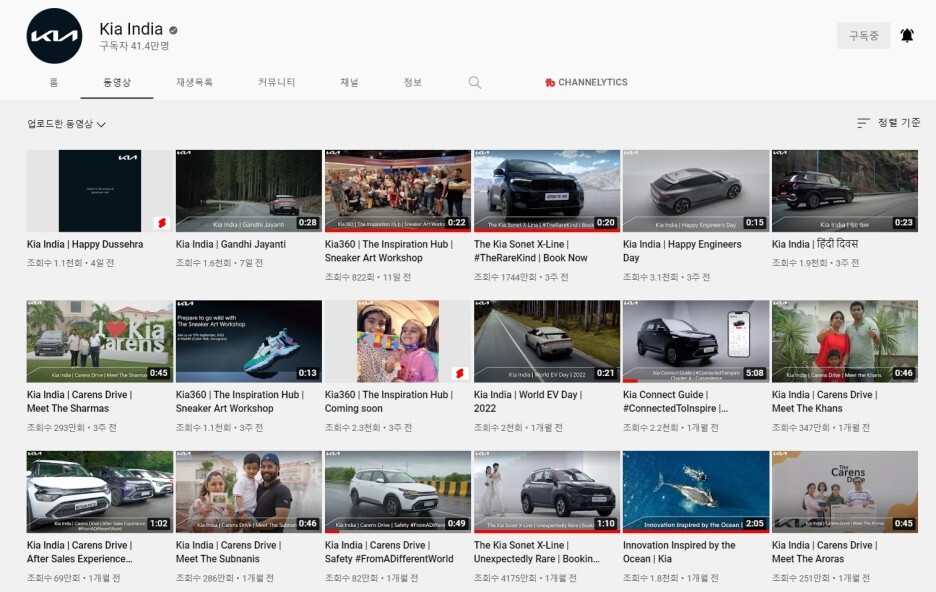
Task: Play the हिंदी दिवस 0:23 thumbnail
Action: (845, 191)
